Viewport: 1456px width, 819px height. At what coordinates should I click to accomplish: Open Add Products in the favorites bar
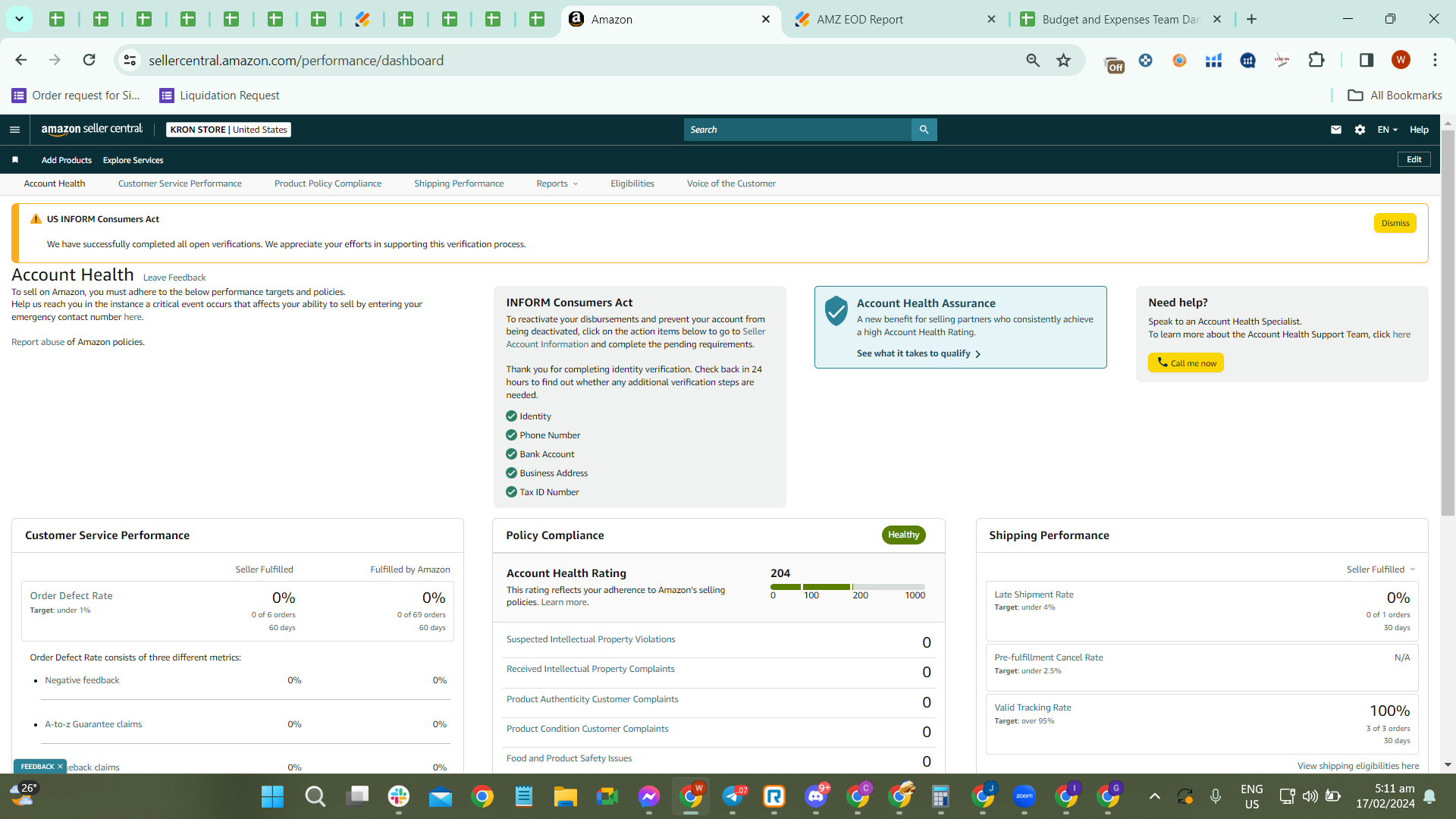pyautogui.click(x=67, y=160)
